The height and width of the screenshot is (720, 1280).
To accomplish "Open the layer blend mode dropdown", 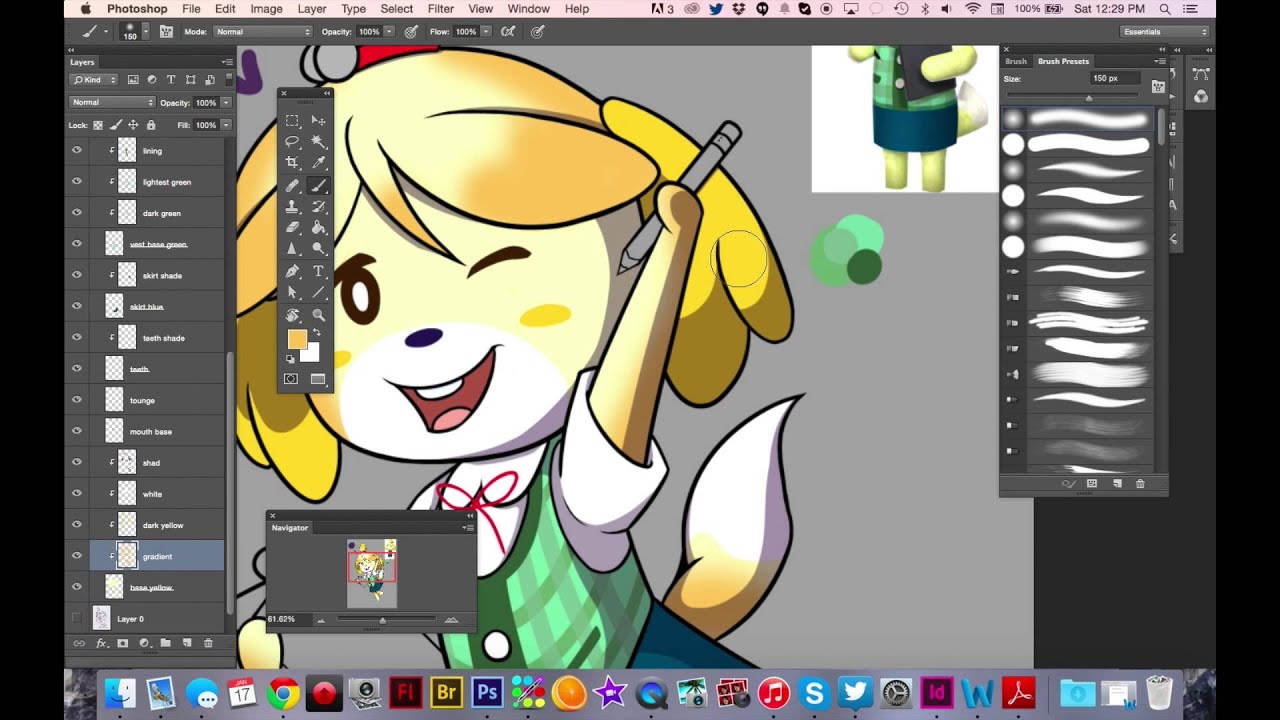I will point(113,102).
